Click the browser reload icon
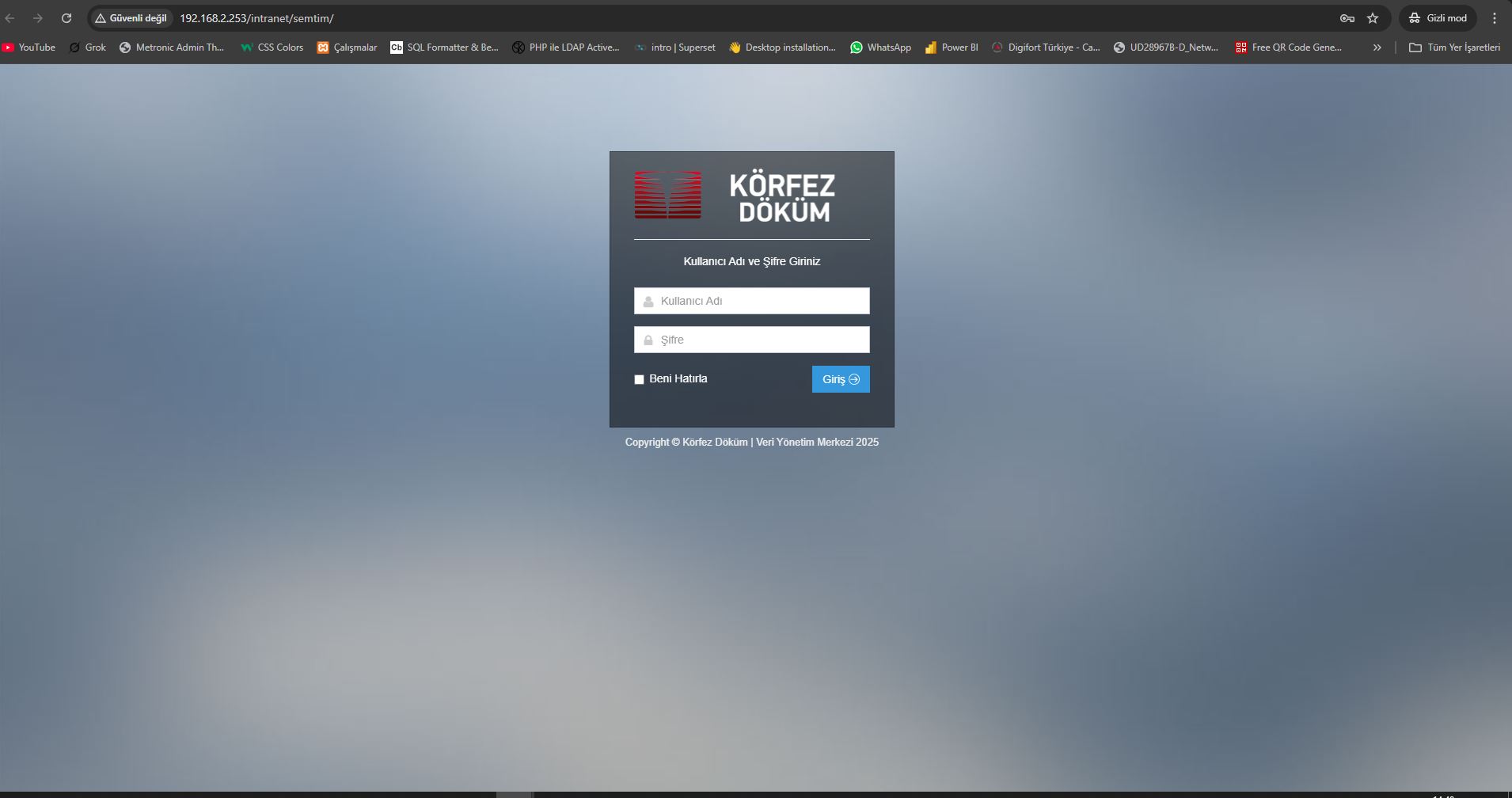This screenshot has width=1512, height=798. pyautogui.click(x=66, y=18)
